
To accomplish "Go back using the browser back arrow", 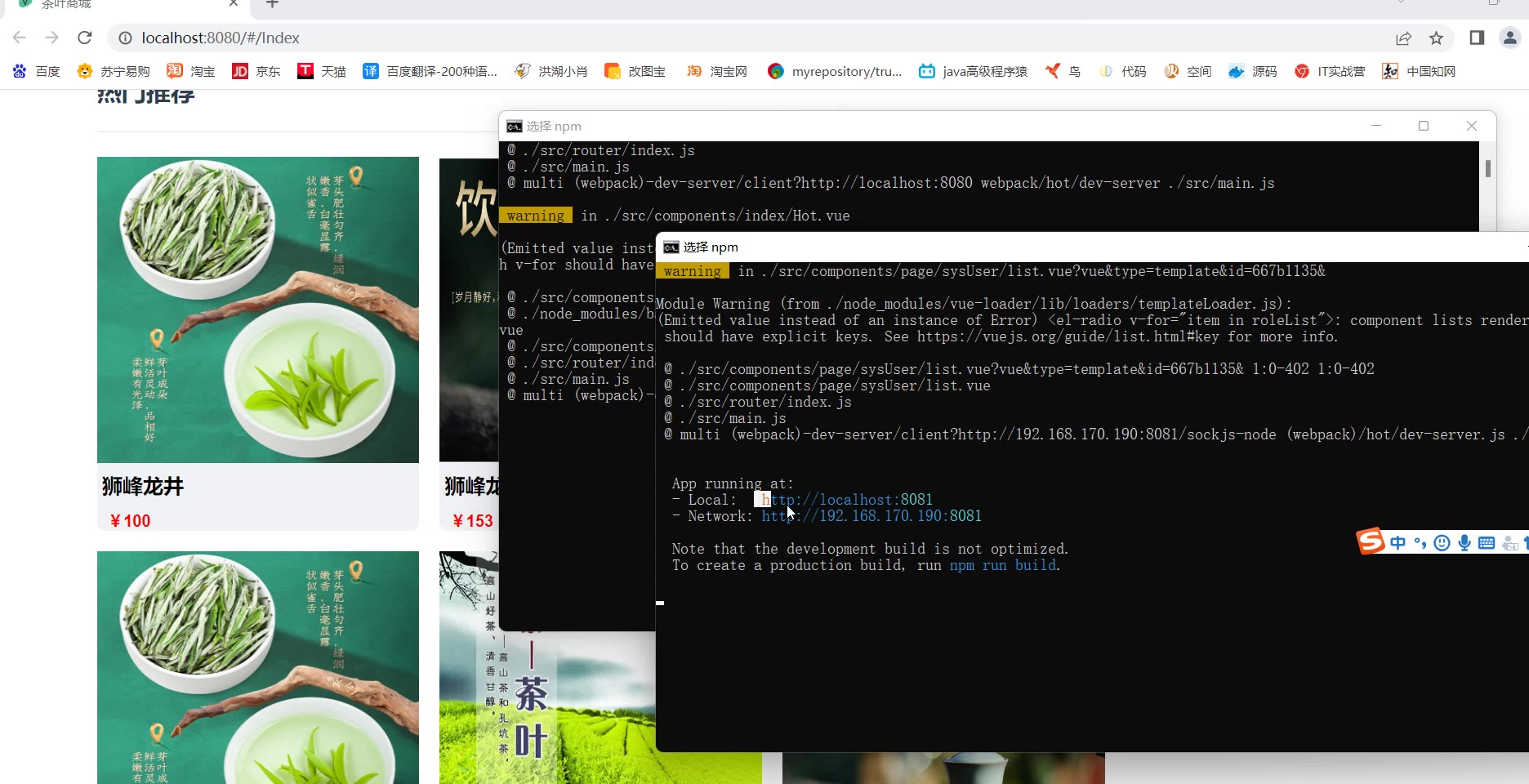I will [20, 38].
